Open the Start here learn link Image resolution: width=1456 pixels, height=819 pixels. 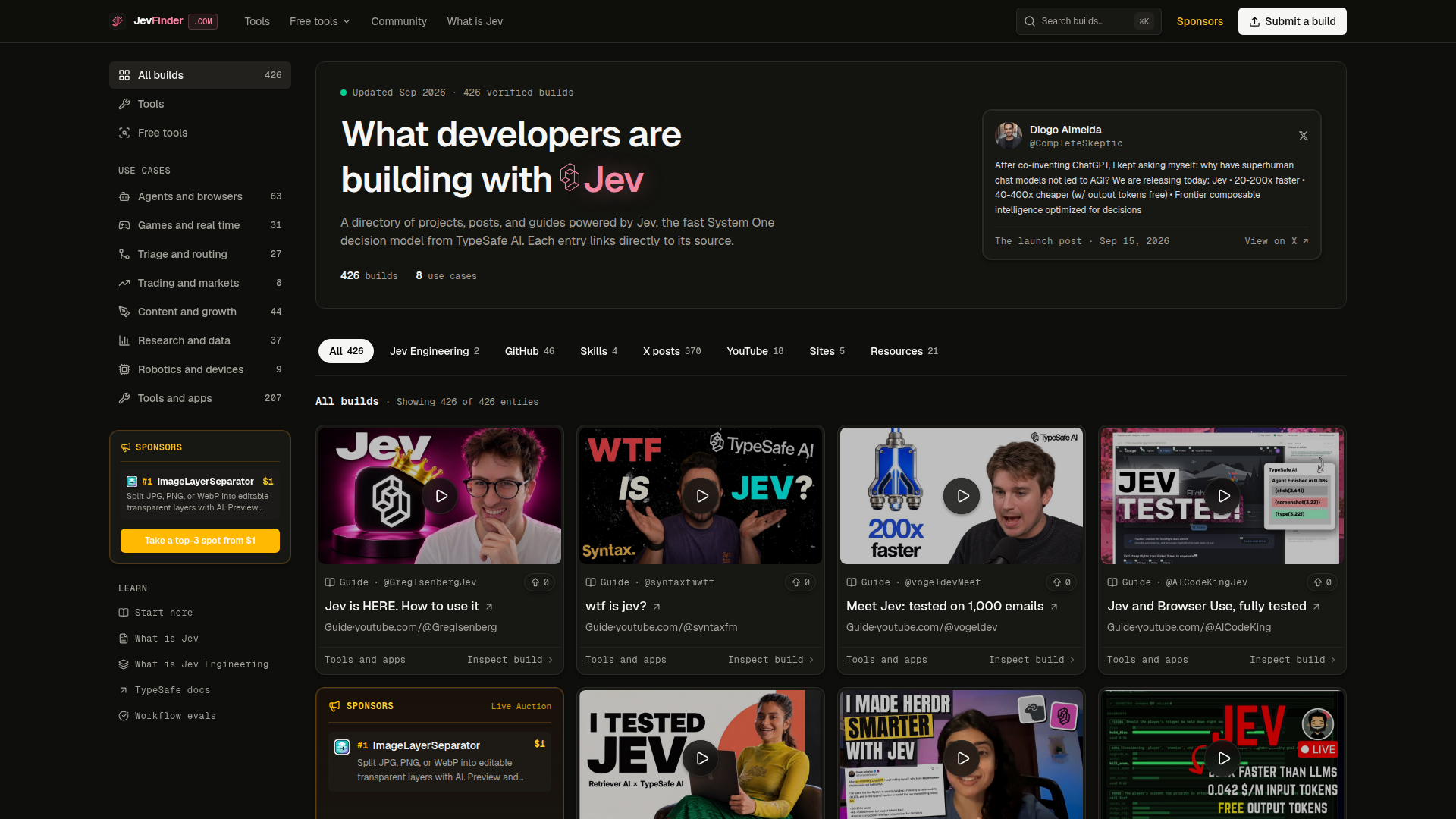(x=156, y=613)
